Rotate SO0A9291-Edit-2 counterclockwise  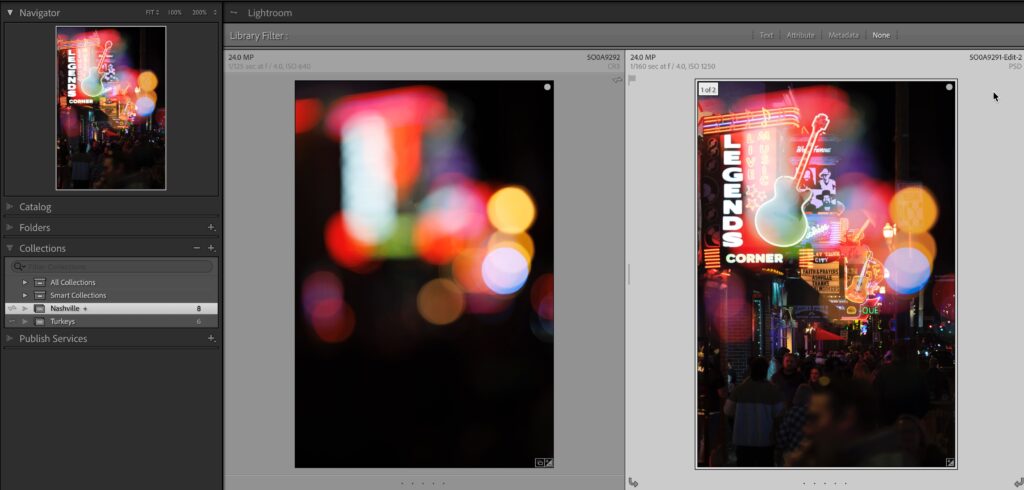coord(632,482)
